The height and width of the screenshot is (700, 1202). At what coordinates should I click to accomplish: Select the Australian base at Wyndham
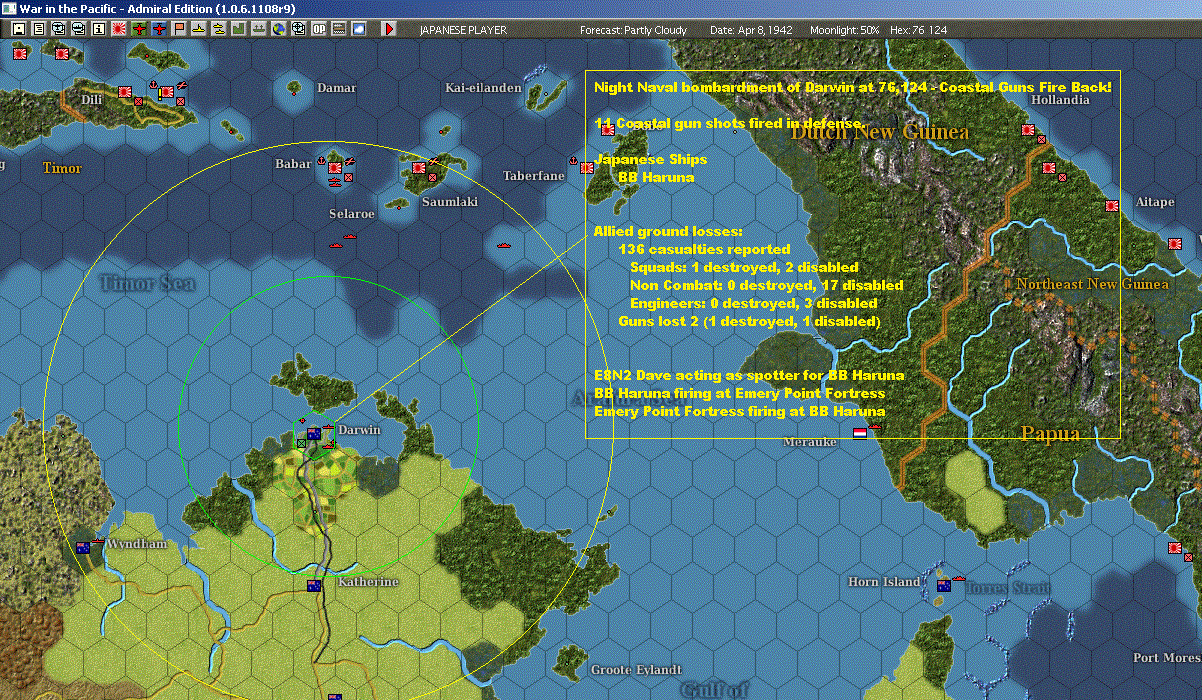[84, 547]
